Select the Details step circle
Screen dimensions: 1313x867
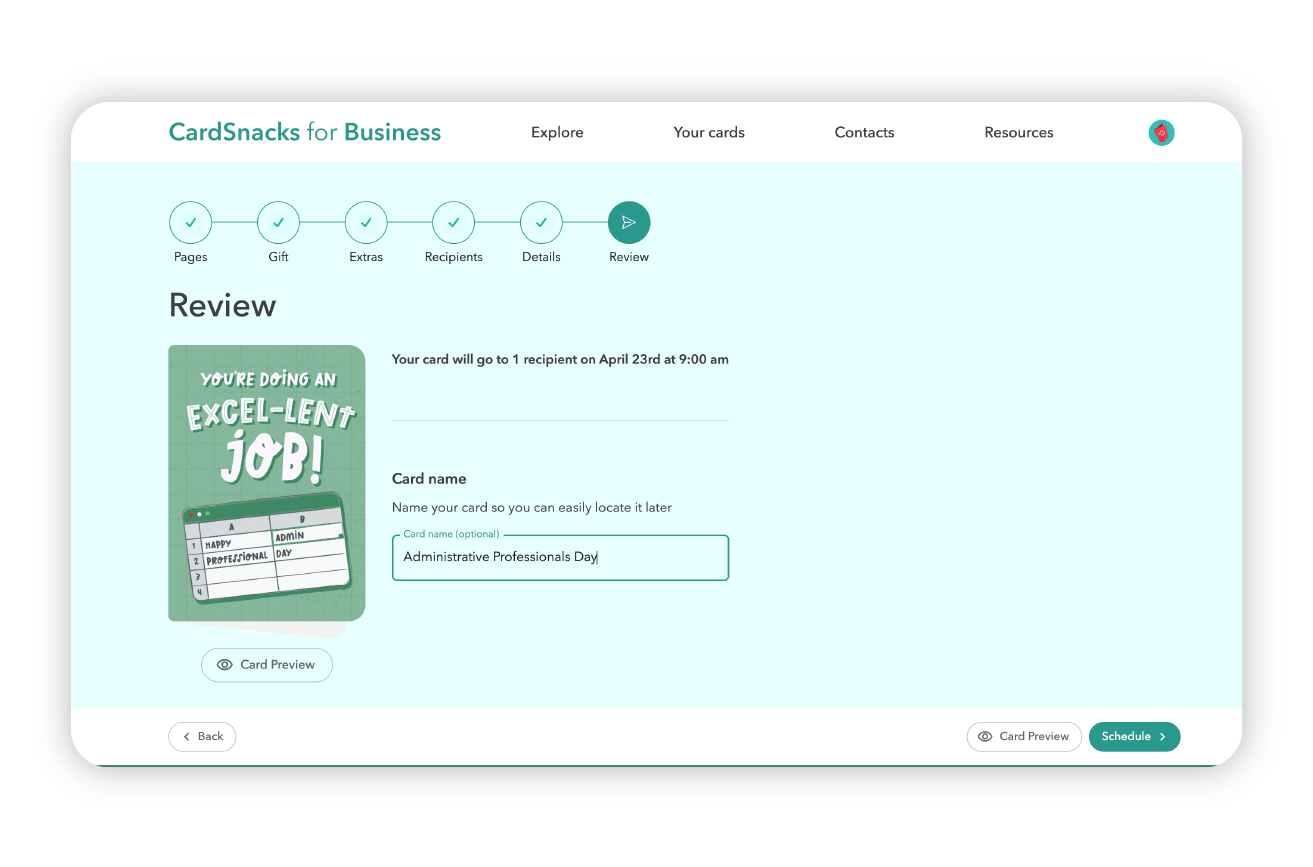pos(541,223)
